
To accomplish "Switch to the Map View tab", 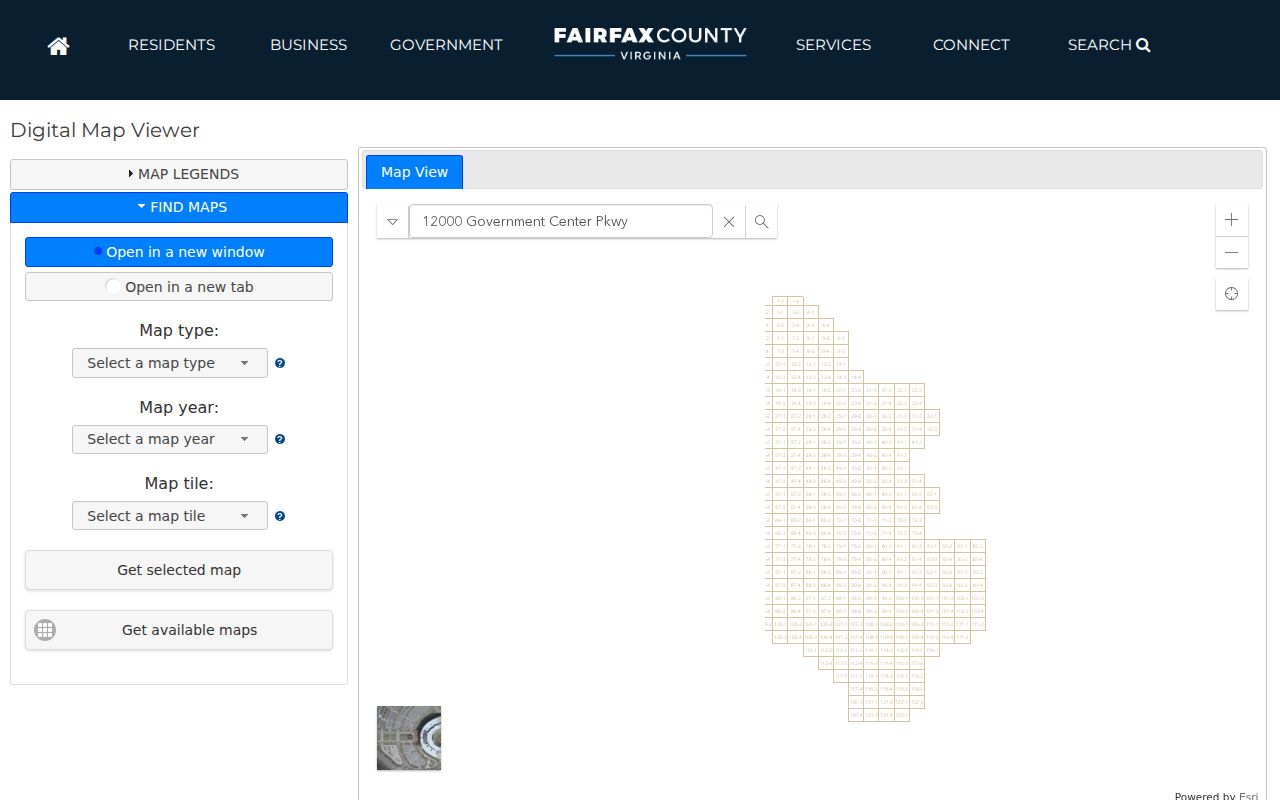I will [x=414, y=172].
